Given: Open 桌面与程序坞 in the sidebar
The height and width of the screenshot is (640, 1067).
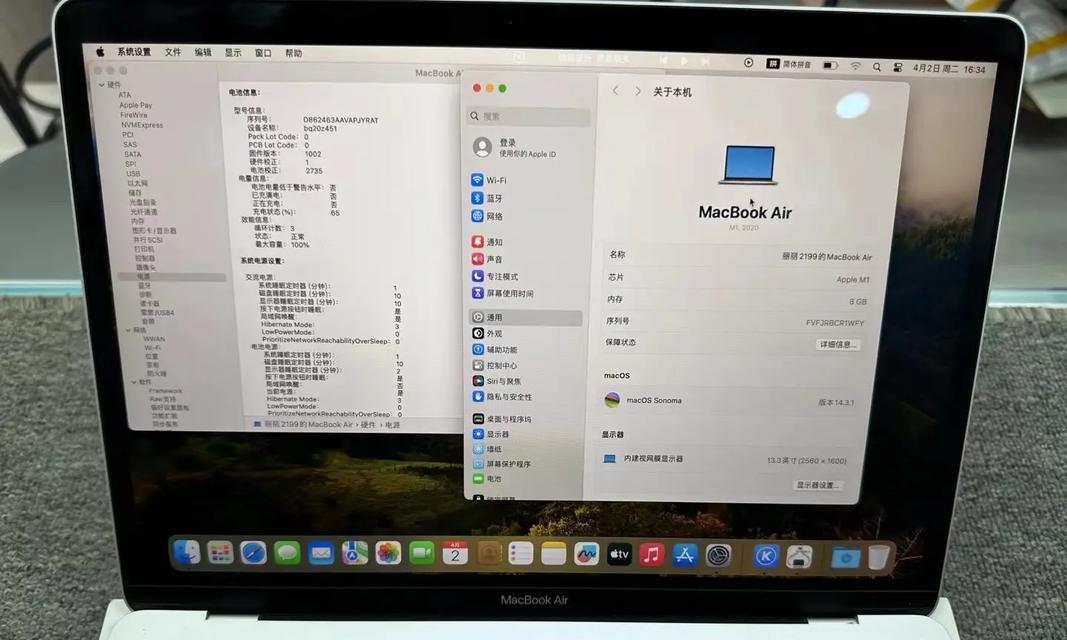Looking at the screenshot, I should pyautogui.click(x=525, y=419).
